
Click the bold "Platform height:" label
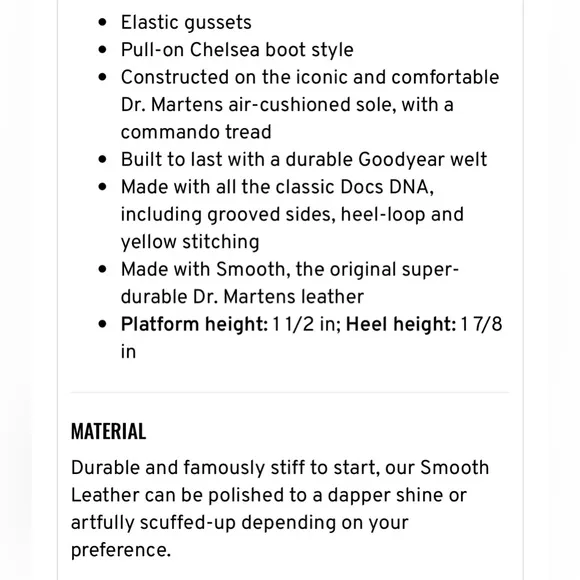click(194, 324)
